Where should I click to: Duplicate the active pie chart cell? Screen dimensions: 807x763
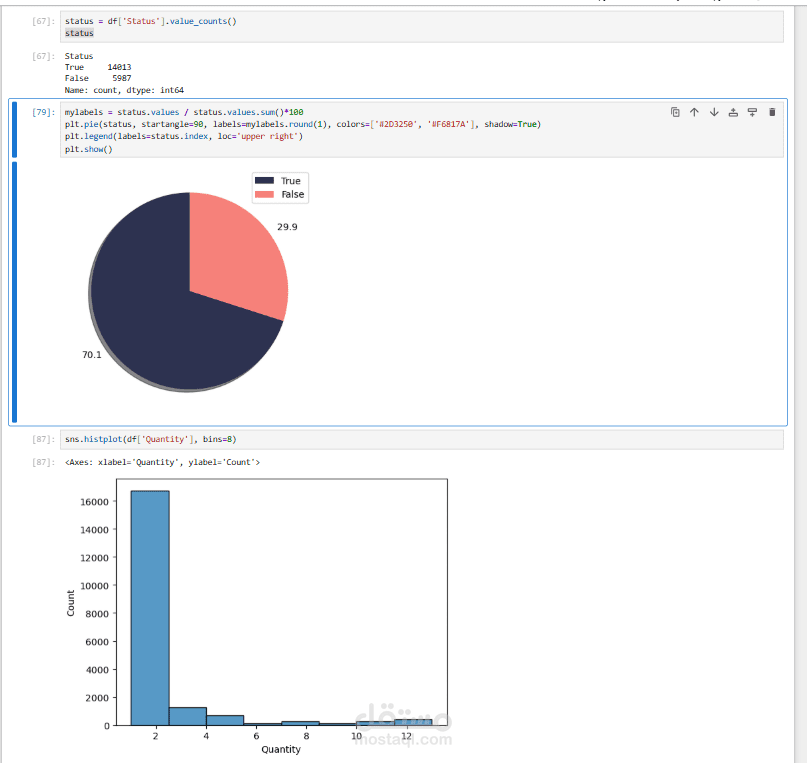click(x=675, y=112)
